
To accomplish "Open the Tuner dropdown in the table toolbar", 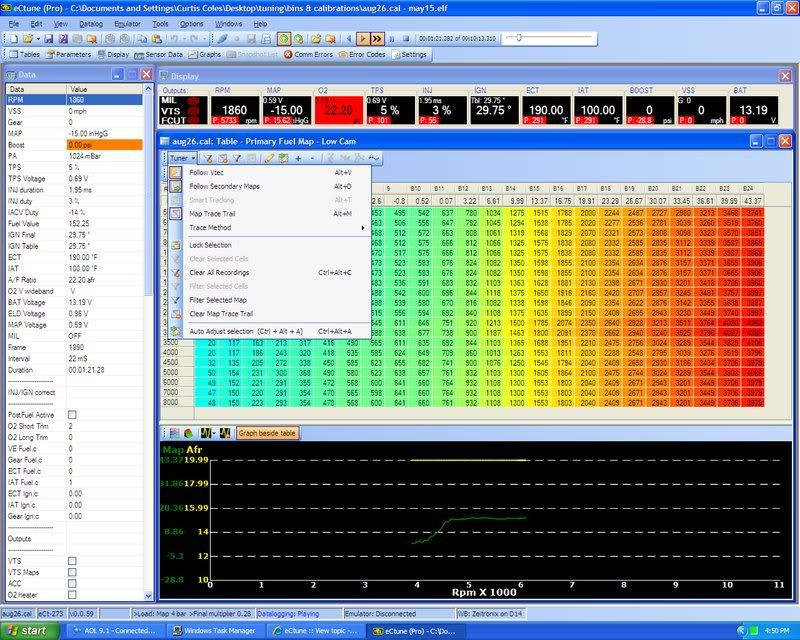I will coord(182,158).
